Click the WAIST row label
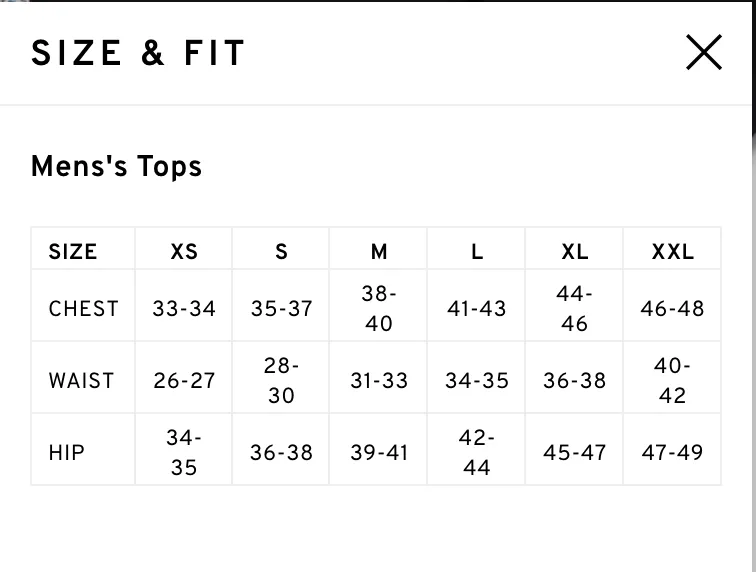 tap(81, 381)
